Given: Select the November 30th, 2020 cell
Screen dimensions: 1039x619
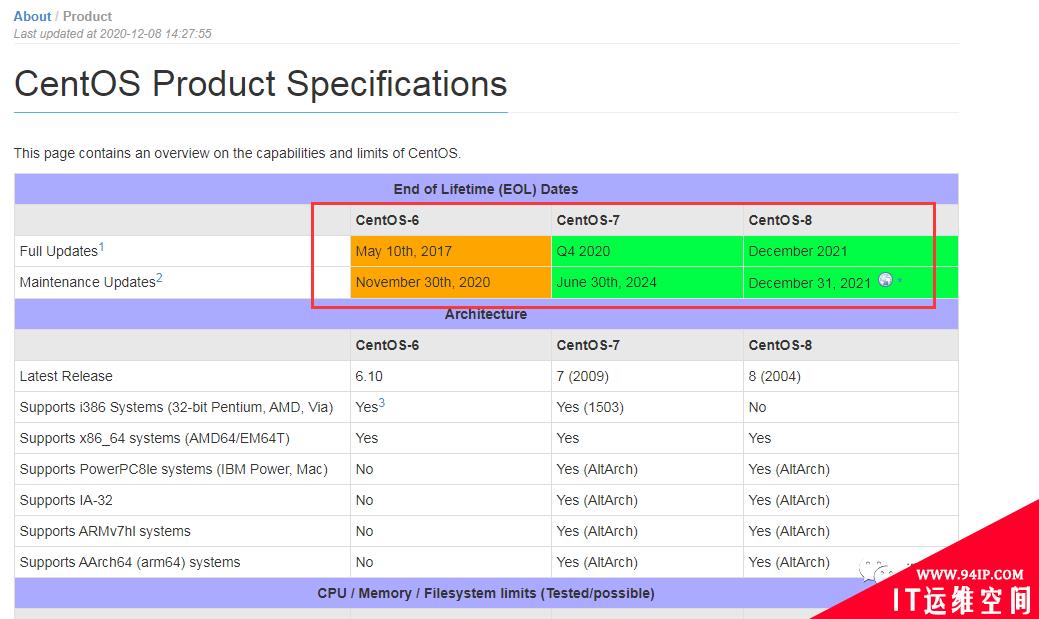Looking at the screenshot, I should pos(451,282).
